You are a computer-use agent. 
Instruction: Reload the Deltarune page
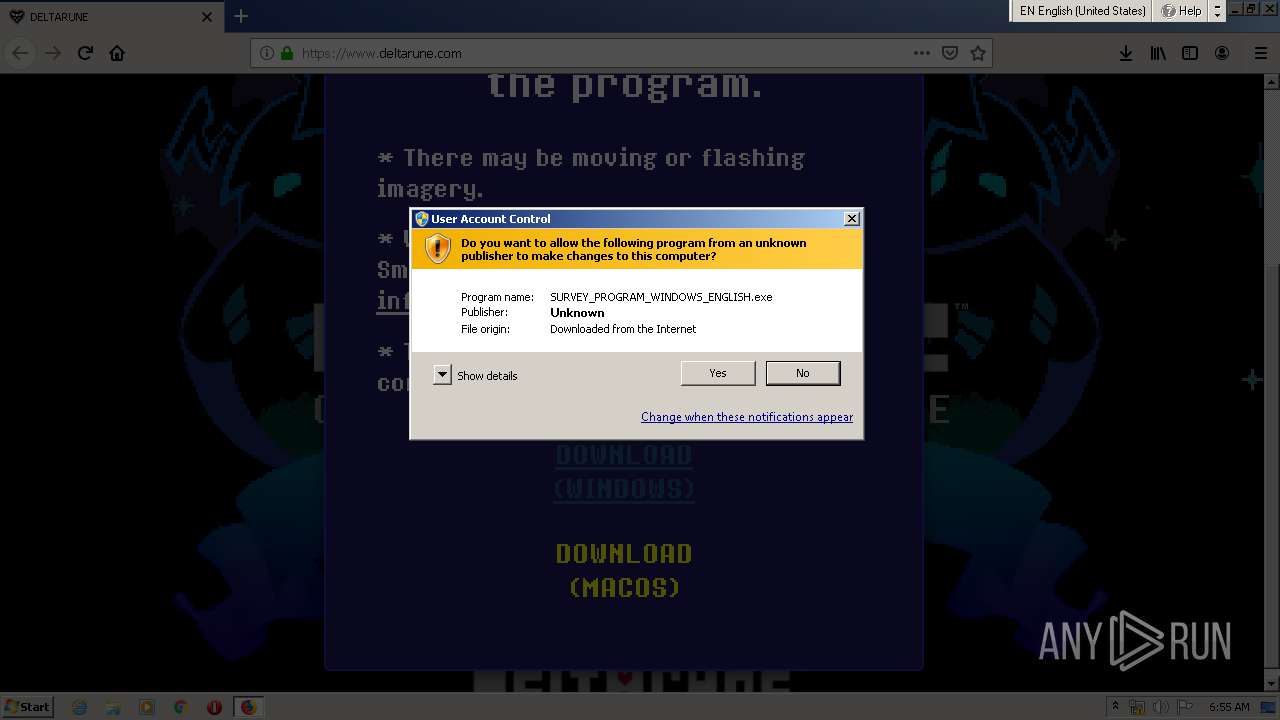click(x=85, y=53)
